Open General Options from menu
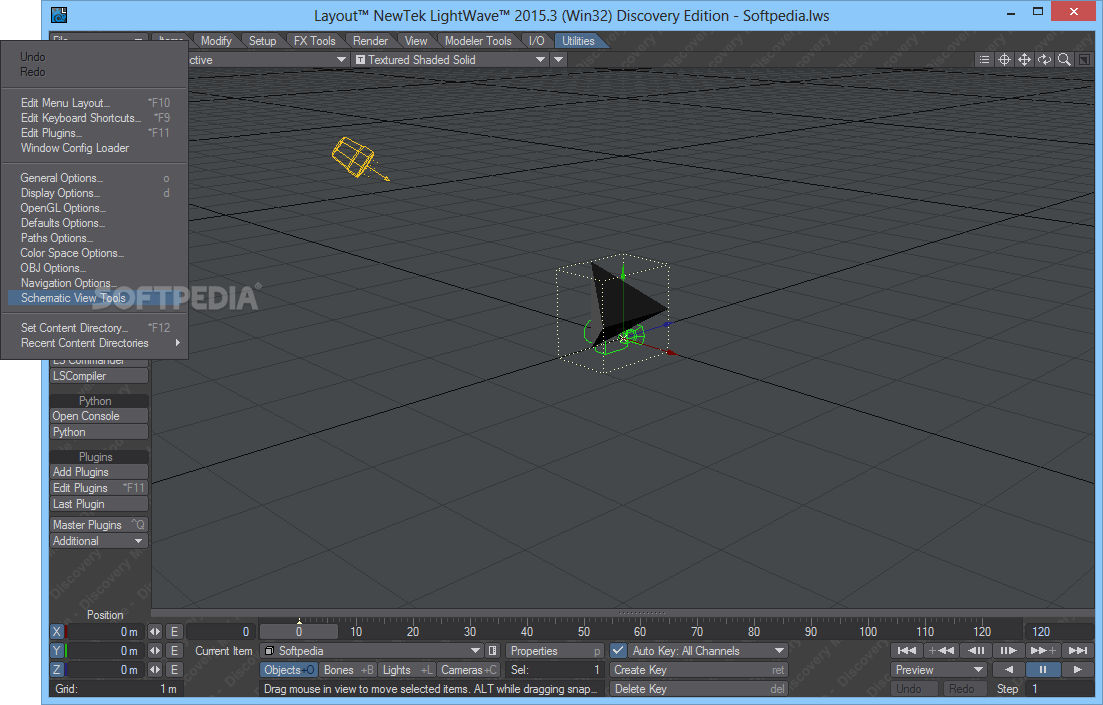This screenshot has height=705, width=1103. click(x=94, y=178)
